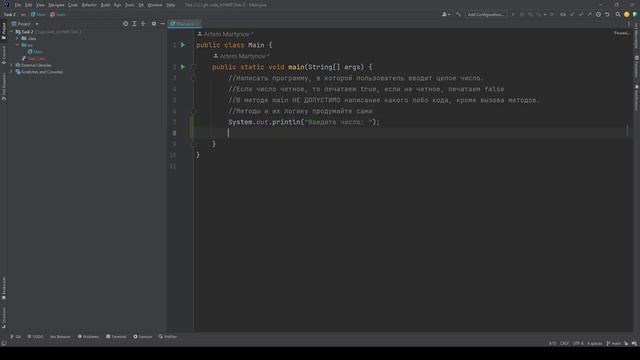Hide the Project panel via minus icon

click(x=162, y=24)
